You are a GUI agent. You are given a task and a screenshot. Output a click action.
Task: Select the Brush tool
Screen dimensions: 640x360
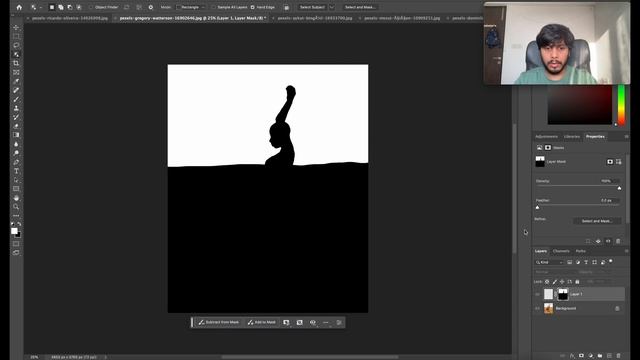(x=16, y=99)
